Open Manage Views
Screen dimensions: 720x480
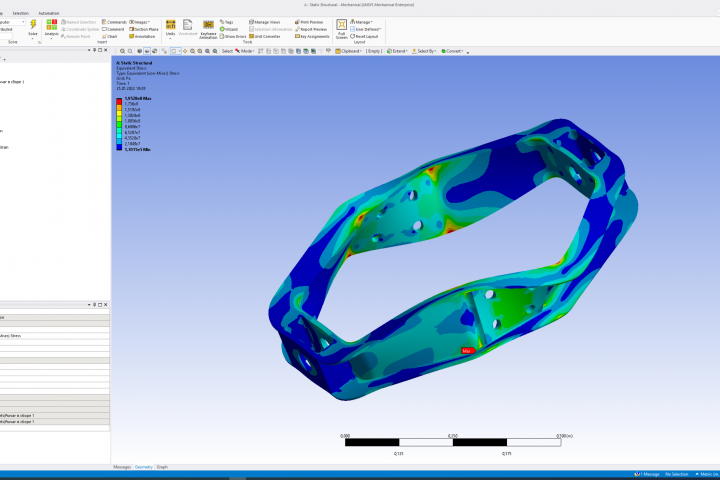264,22
